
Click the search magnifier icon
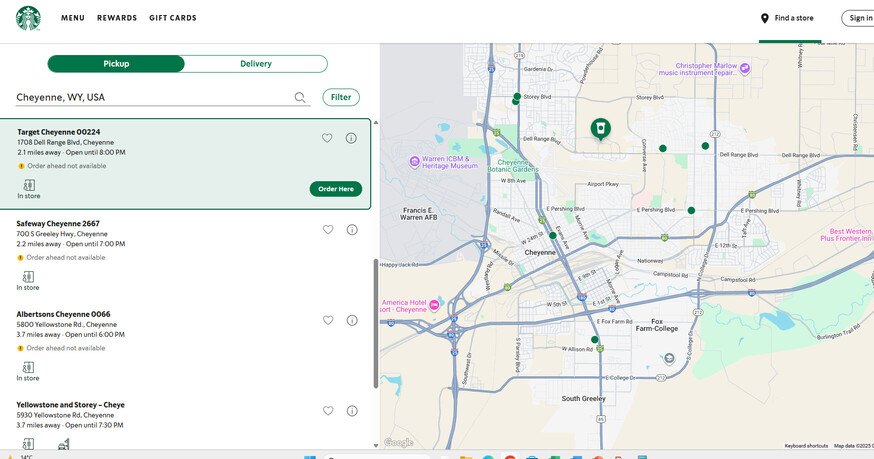pyautogui.click(x=300, y=98)
